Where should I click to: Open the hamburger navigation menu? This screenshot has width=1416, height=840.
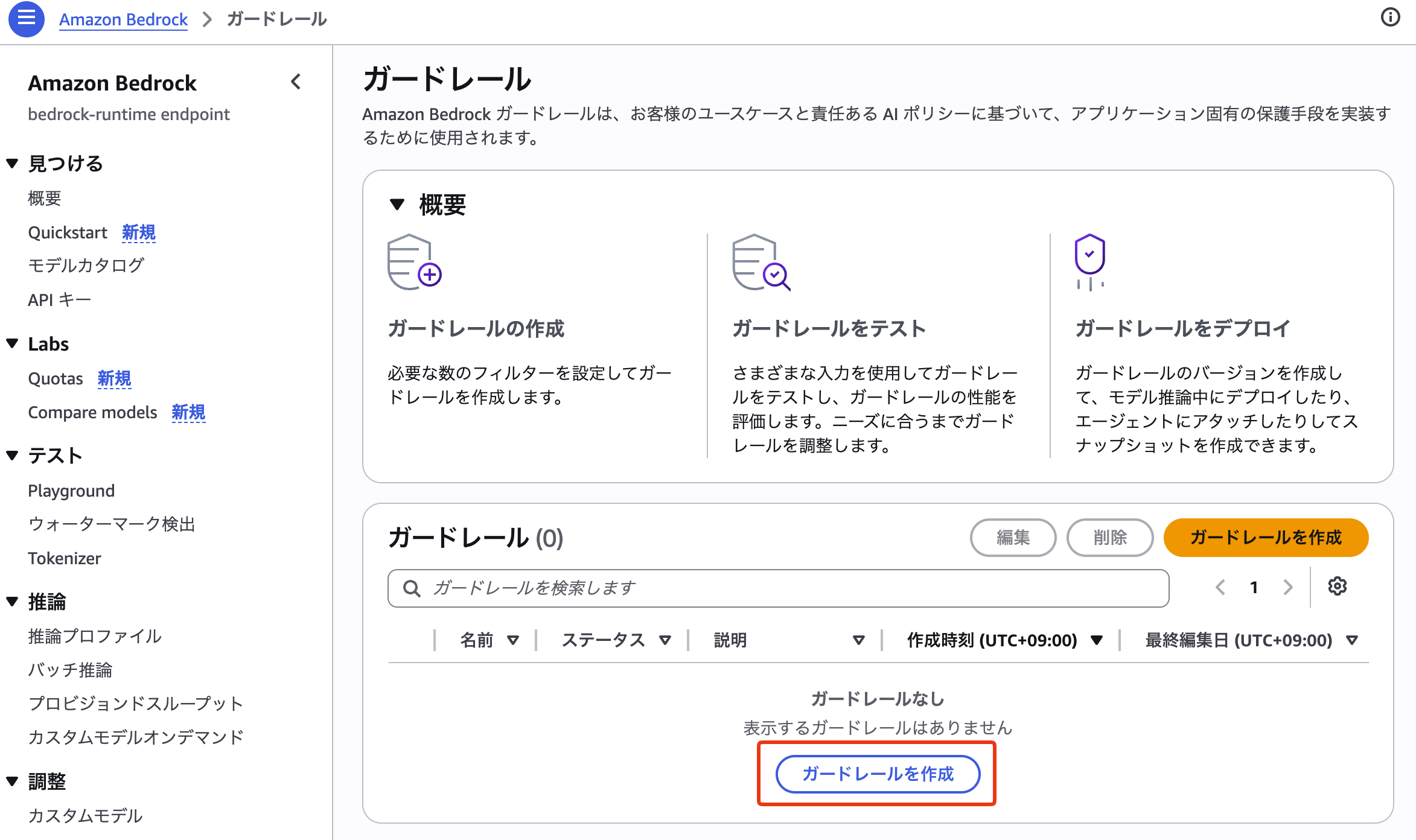26,19
